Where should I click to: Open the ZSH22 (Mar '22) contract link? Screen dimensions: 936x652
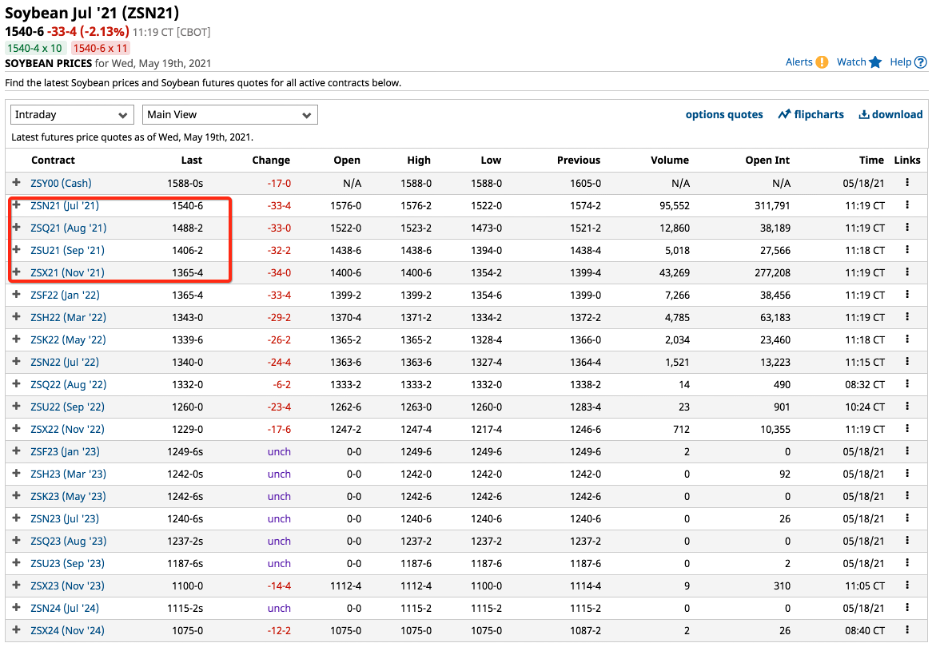pyautogui.click(x=68, y=318)
